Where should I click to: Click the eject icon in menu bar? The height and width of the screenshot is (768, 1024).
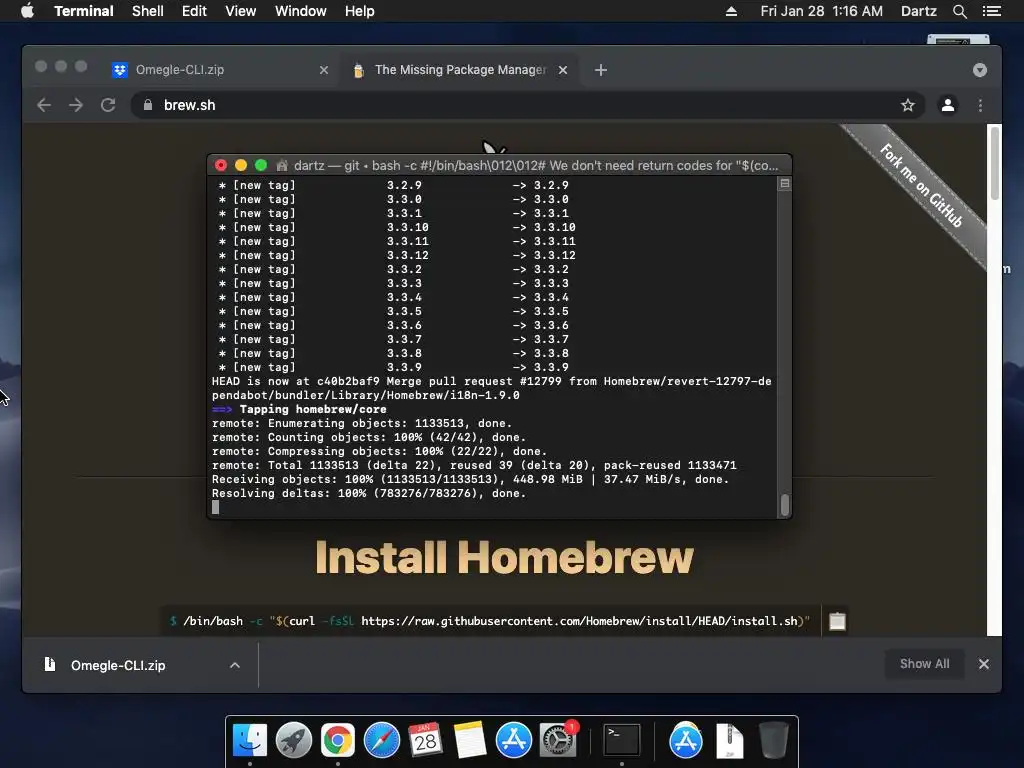point(731,11)
